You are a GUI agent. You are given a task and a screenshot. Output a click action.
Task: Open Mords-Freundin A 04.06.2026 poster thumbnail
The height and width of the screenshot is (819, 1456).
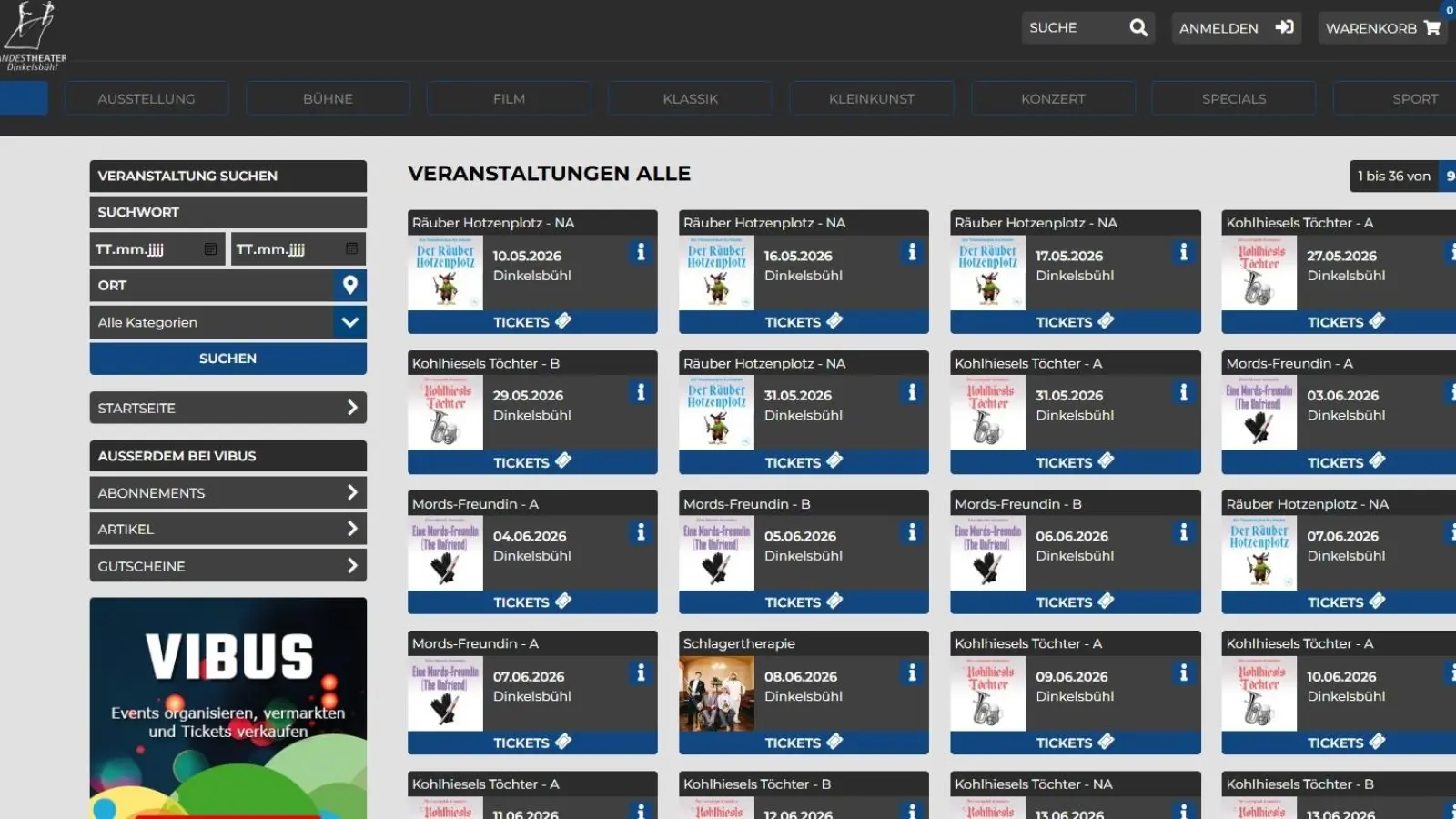445,553
